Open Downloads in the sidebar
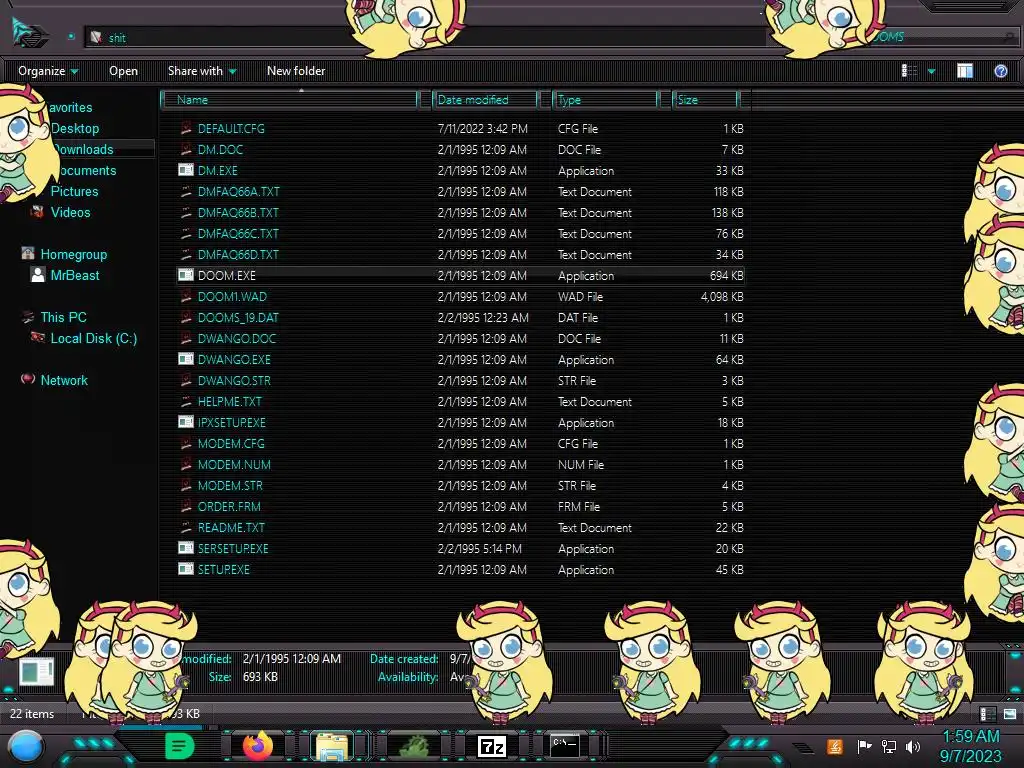Image resolution: width=1024 pixels, height=768 pixels. point(84,149)
